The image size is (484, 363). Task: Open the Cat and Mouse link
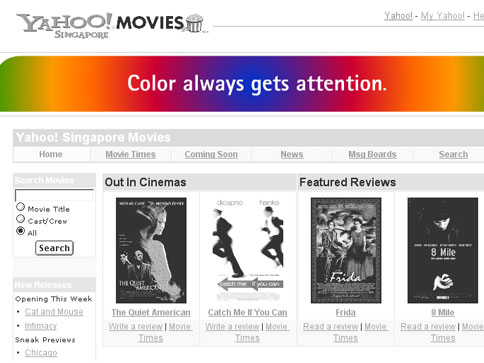pyautogui.click(x=54, y=312)
